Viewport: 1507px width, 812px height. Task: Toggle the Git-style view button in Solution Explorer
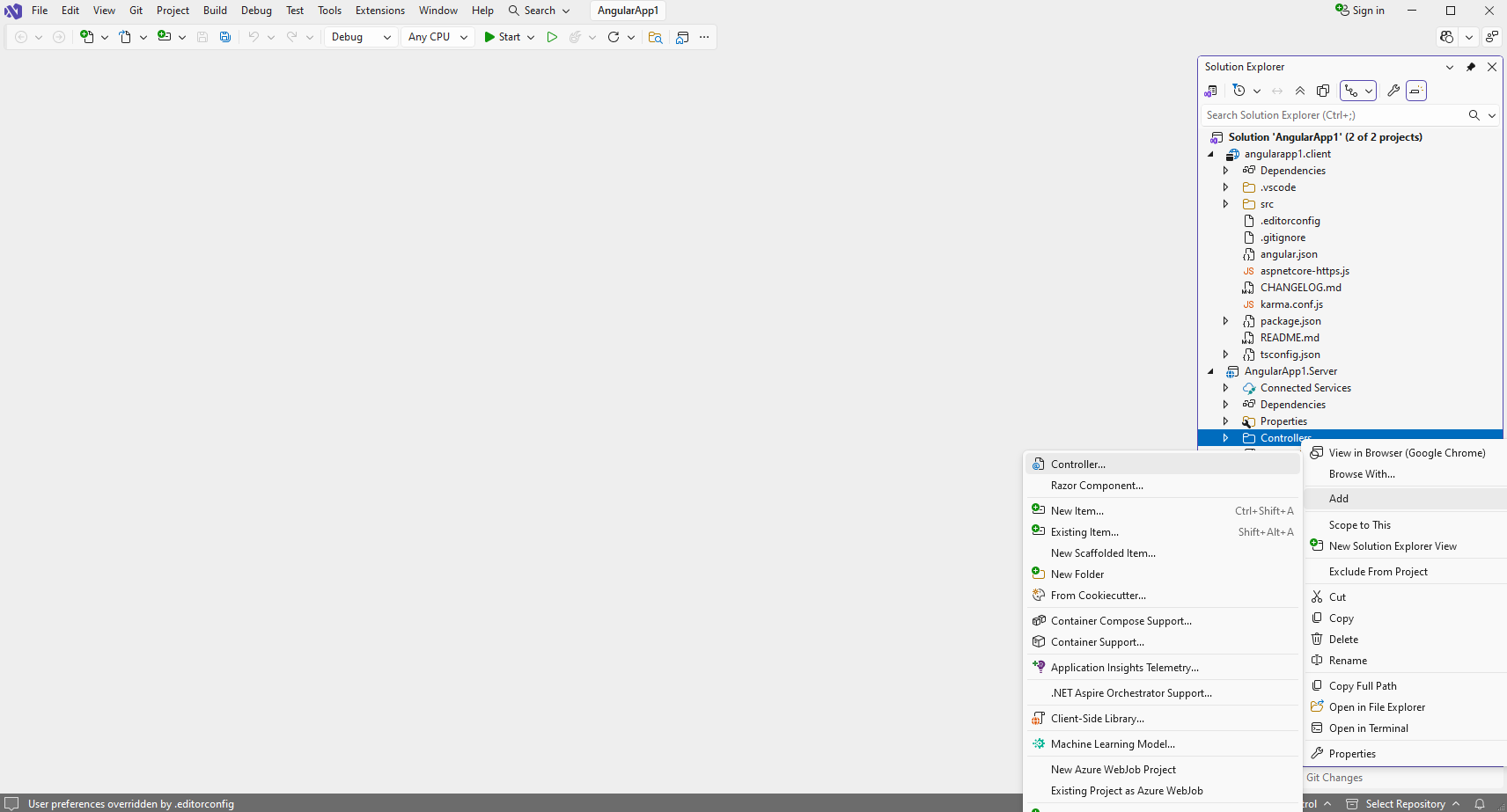(1351, 91)
